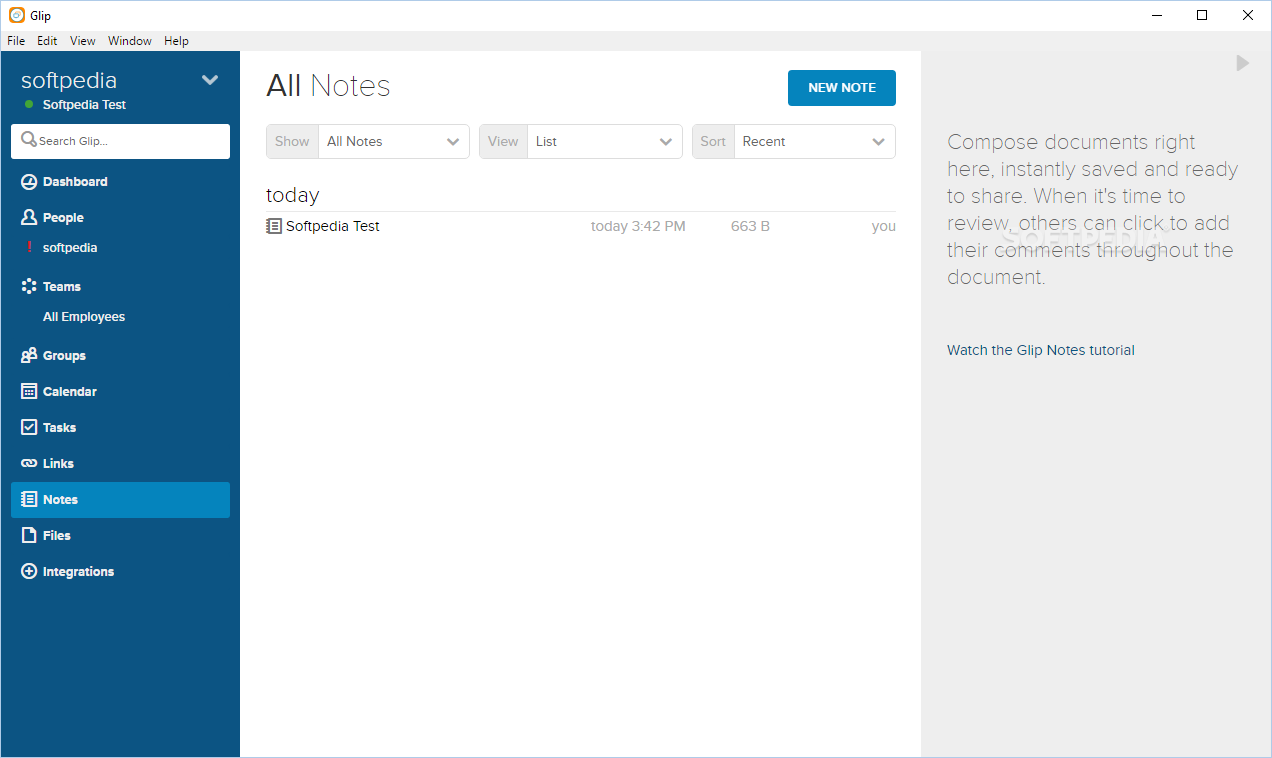Open the File menu
This screenshot has height=758, width=1272.
coord(16,41)
